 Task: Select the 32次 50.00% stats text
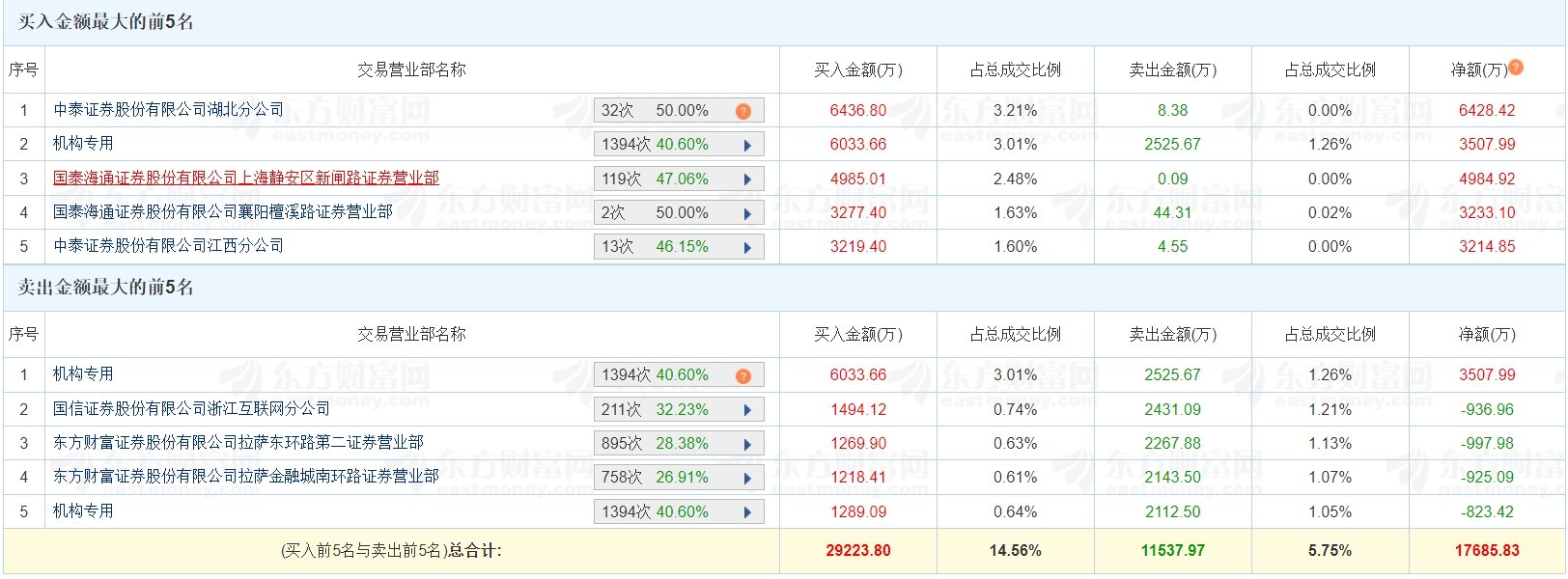(655, 111)
